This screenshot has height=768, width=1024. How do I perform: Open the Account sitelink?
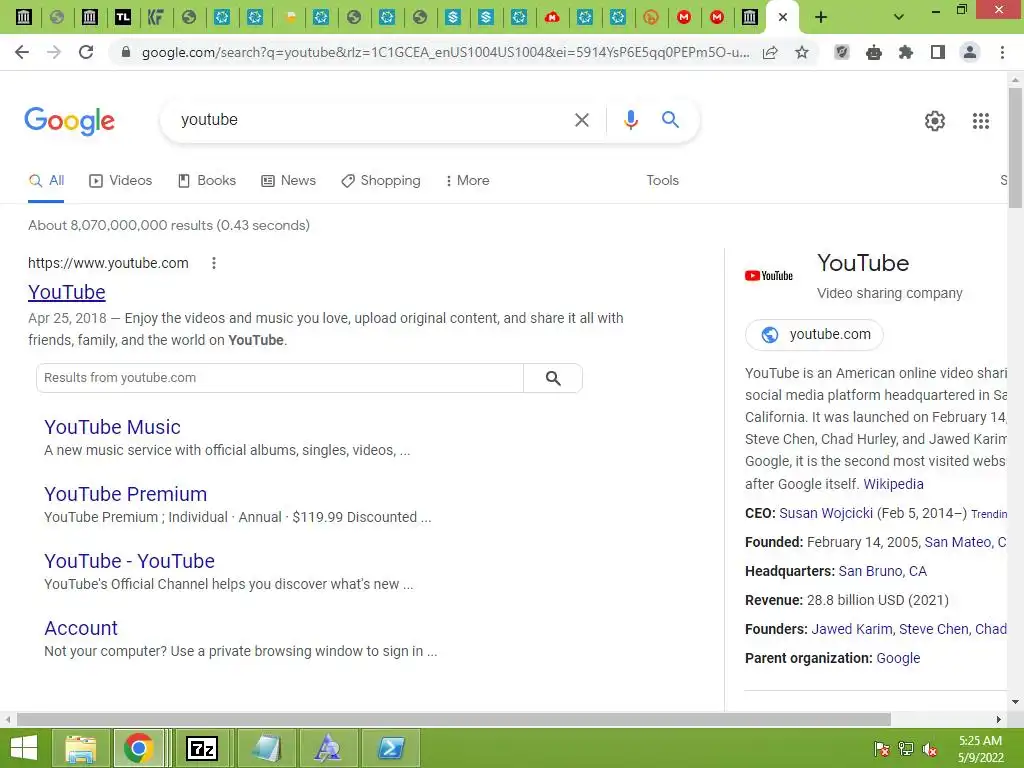[81, 628]
